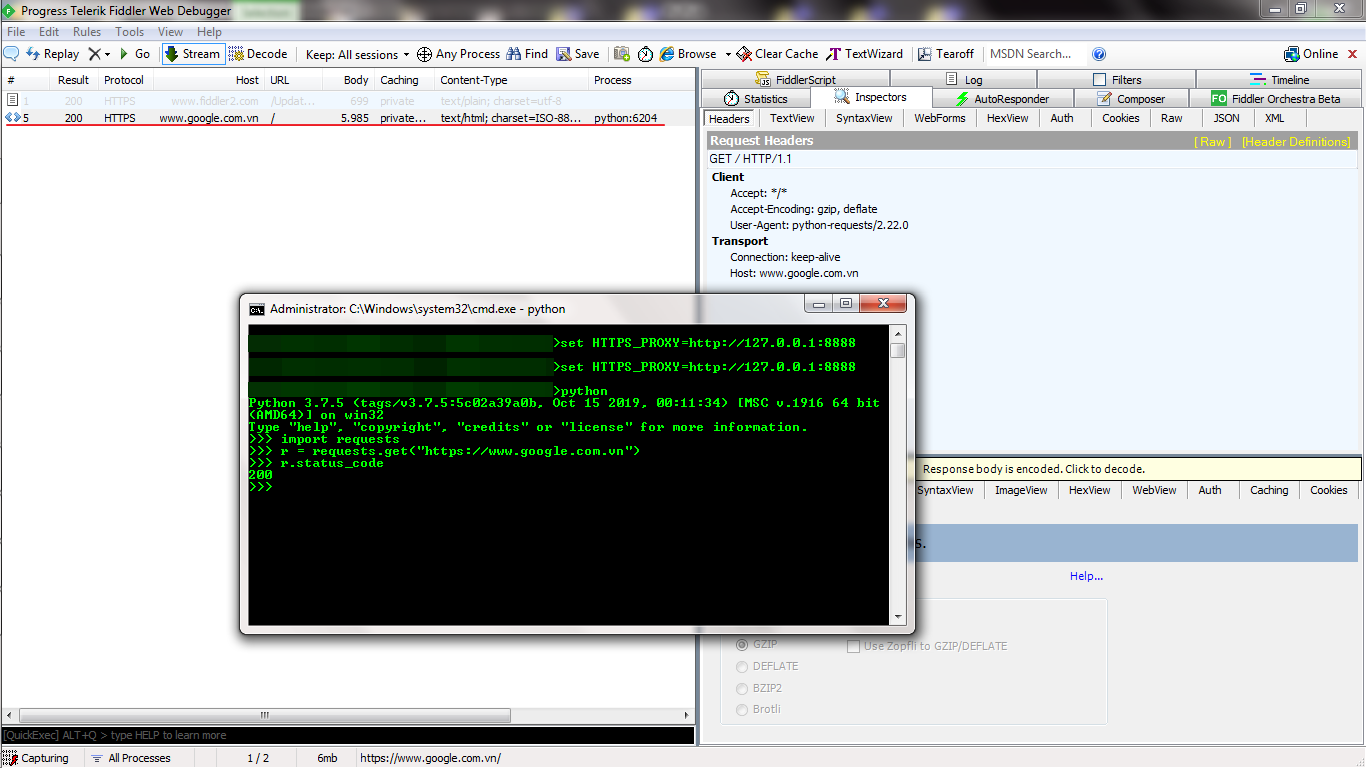Click the MSDN Search input box
The image size is (1366, 768).
(x=1035, y=54)
